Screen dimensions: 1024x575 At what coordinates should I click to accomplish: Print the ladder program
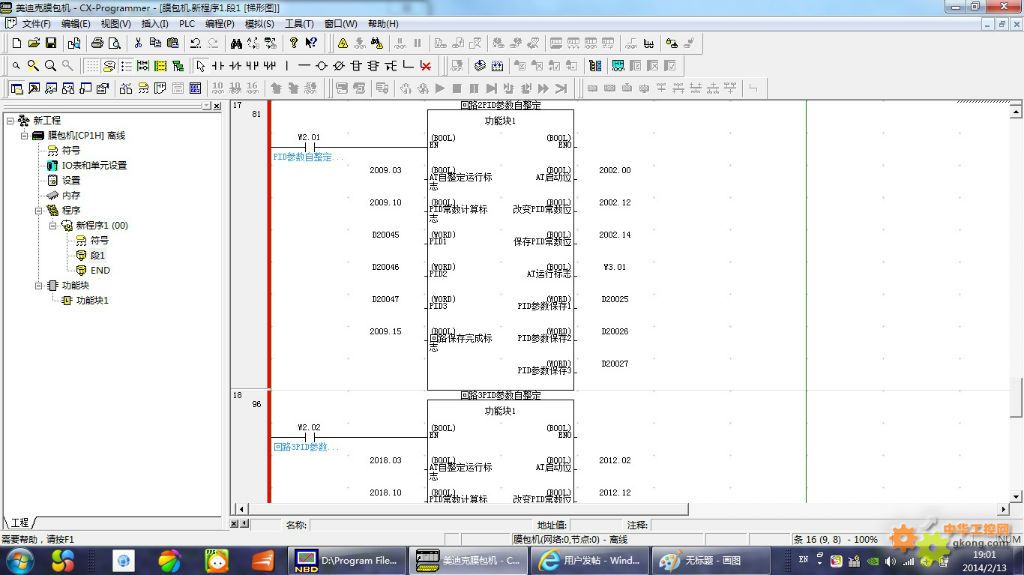tap(97, 43)
